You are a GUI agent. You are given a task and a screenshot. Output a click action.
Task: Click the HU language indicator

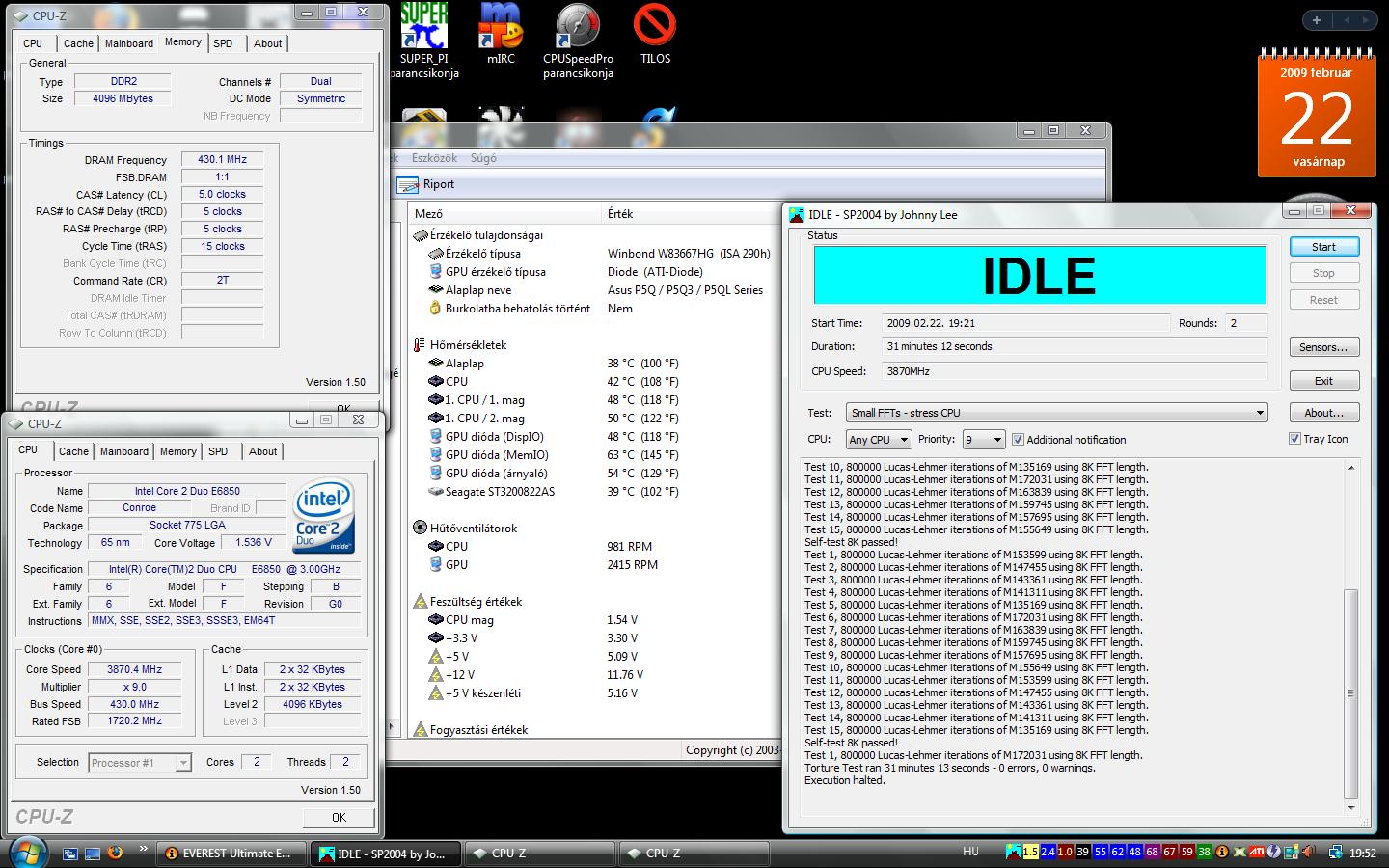(970, 852)
